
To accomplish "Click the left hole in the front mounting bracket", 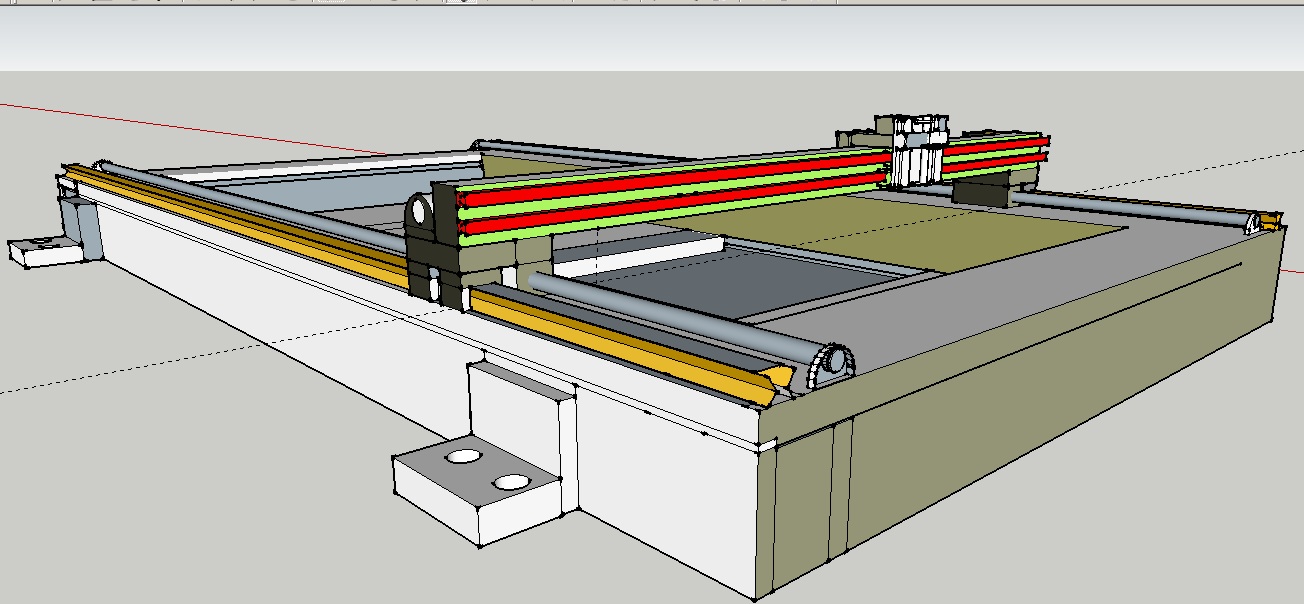I will [462, 457].
